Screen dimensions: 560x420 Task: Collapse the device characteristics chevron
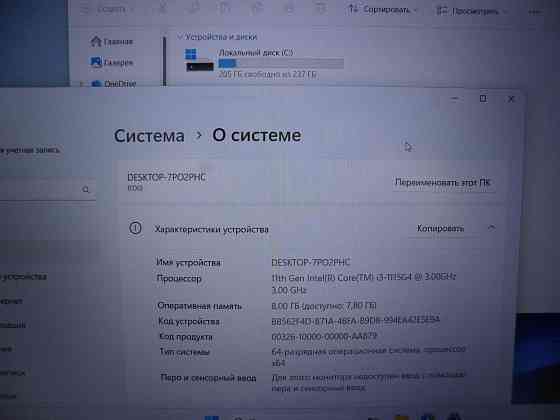[491, 228]
